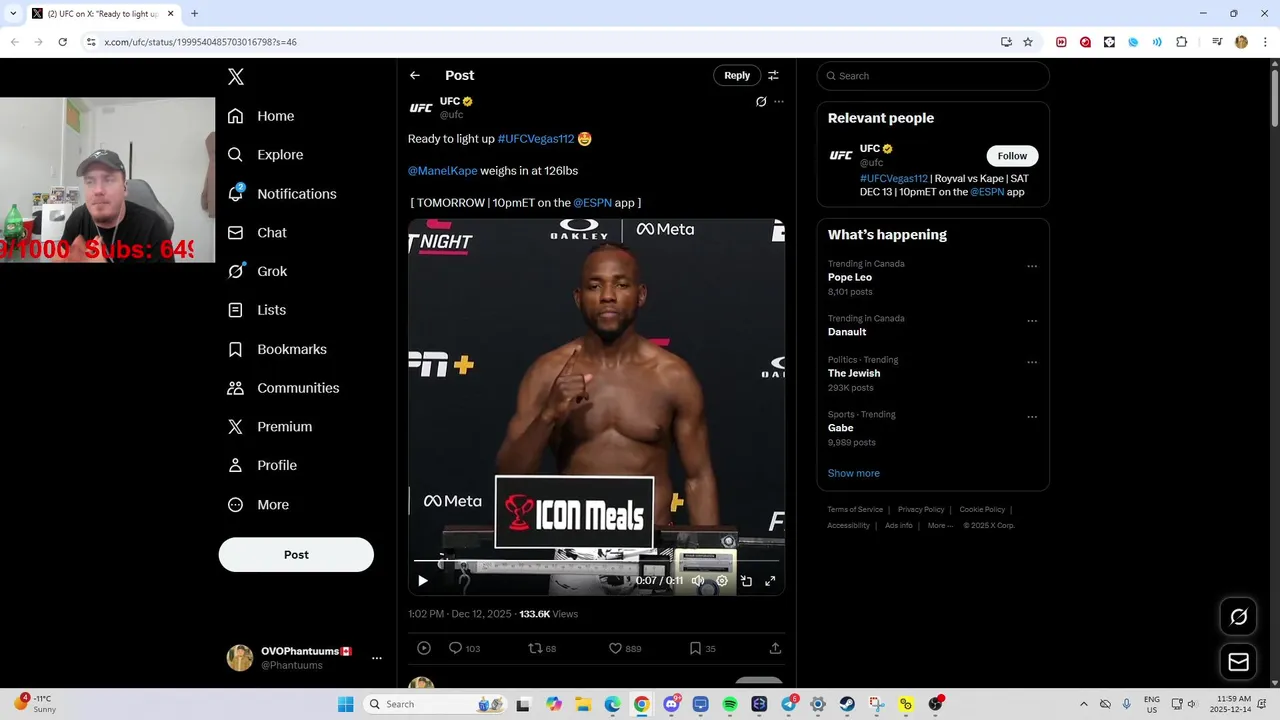Click the video activity icon below the post

point(424,648)
